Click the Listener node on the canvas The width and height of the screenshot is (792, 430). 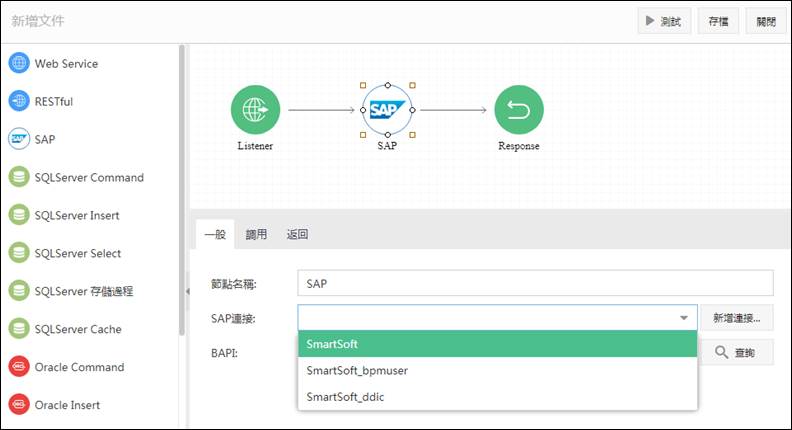[x=255, y=110]
